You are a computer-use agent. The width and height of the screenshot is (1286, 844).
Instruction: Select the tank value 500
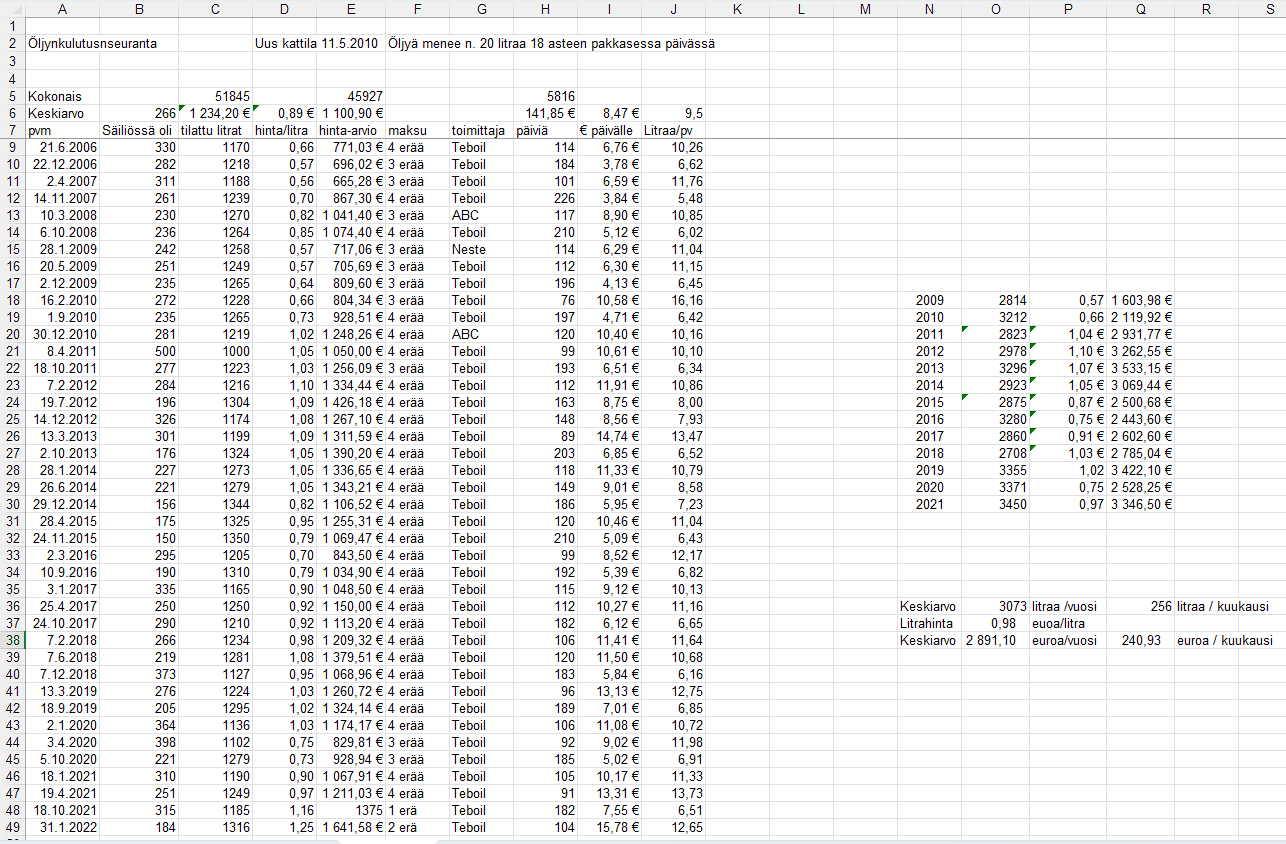tap(139, 351)
